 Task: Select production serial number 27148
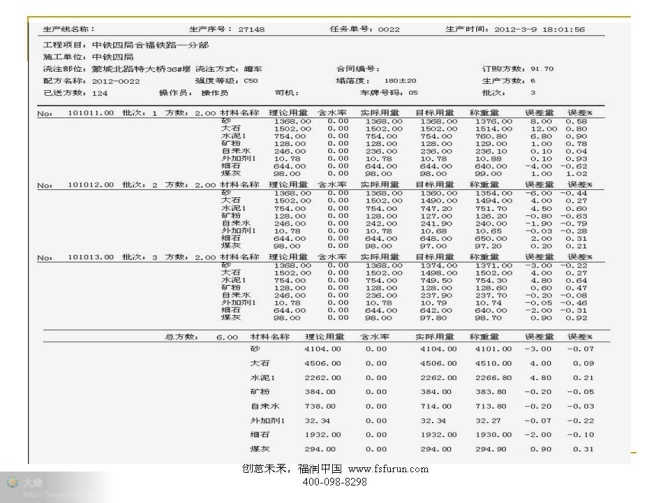[x=251, y=29]
